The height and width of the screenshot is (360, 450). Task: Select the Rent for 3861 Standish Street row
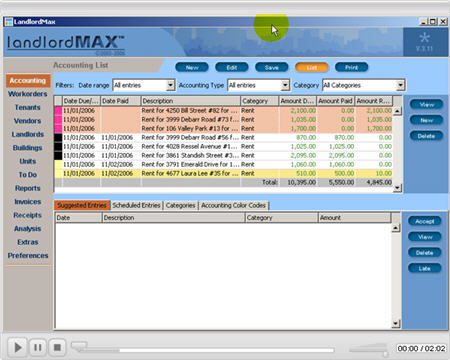coord(223,155)
